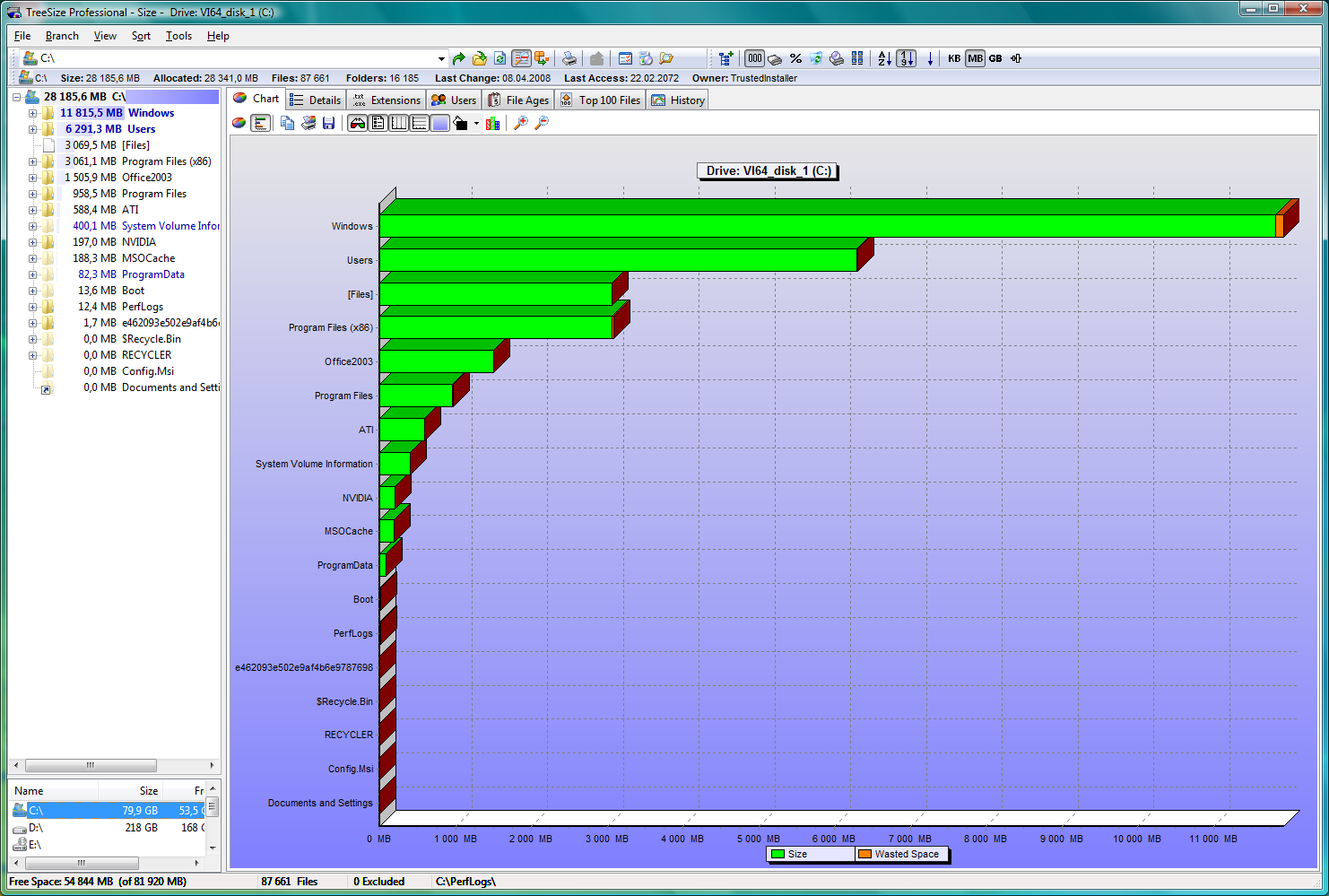Zoom in on the chart
This screenshot has height=896, width=1329.
(520, 123)
